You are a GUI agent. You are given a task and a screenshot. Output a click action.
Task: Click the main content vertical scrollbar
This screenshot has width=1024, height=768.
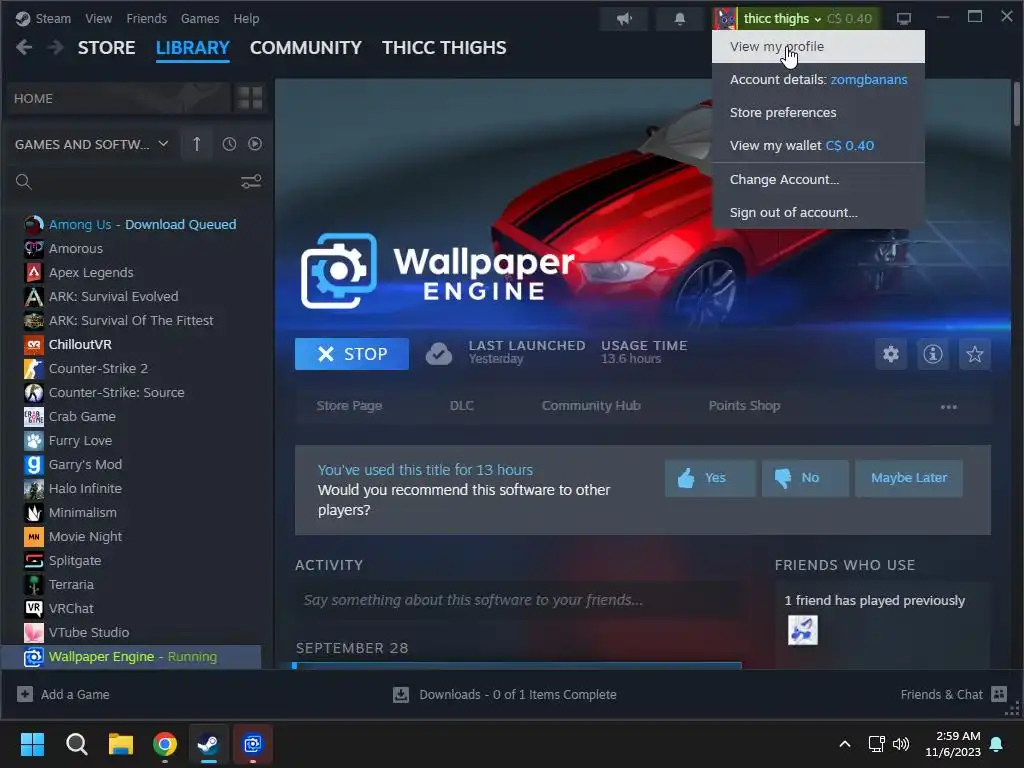tap(1017, 104)
